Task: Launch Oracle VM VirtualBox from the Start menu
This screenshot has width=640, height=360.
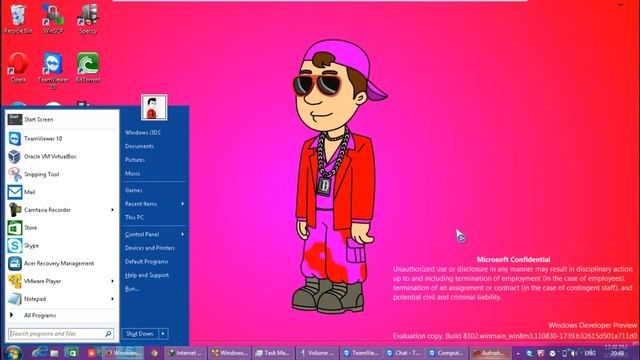Action: 62,156
